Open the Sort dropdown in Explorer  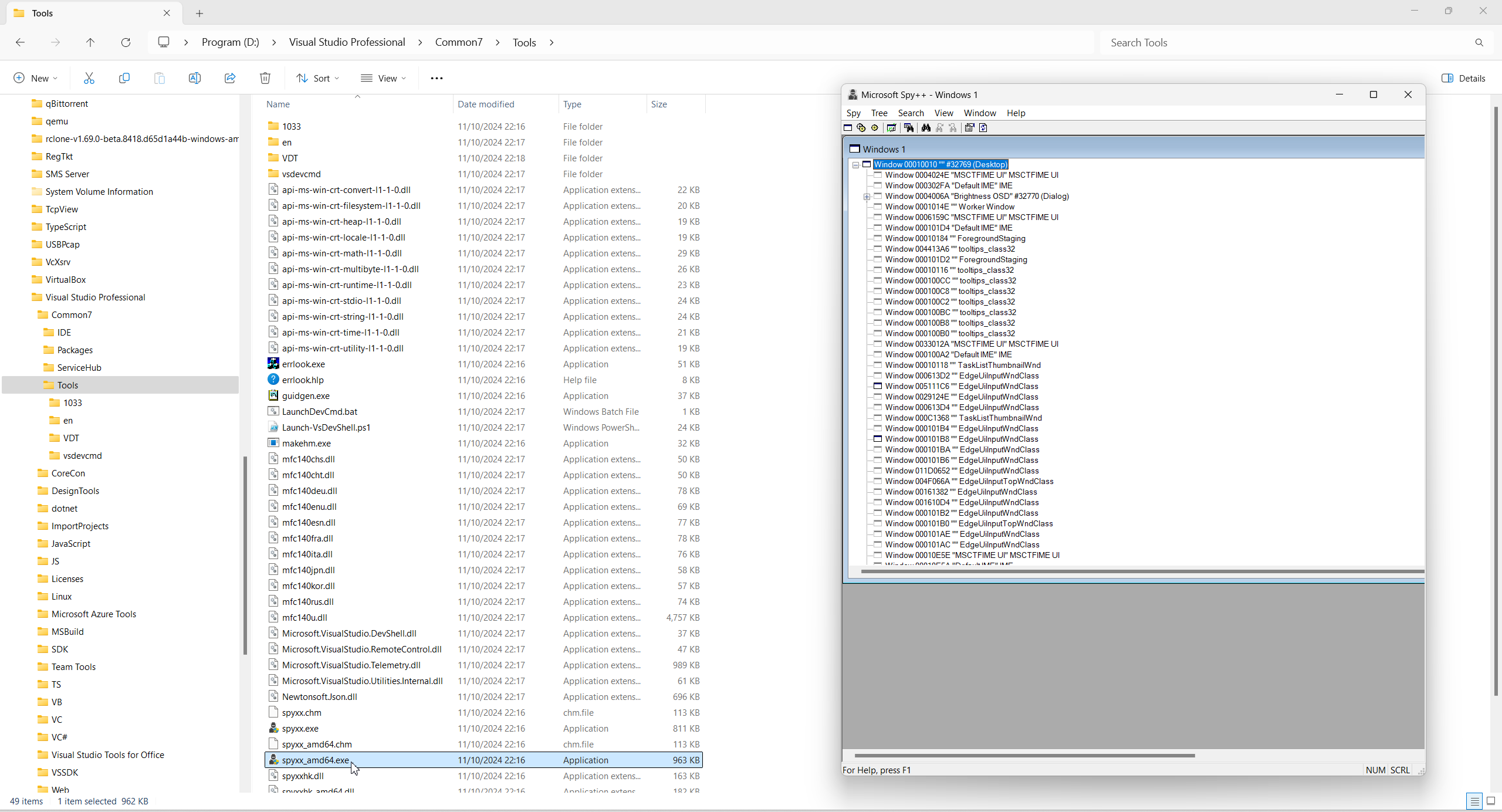click(317, 78)
